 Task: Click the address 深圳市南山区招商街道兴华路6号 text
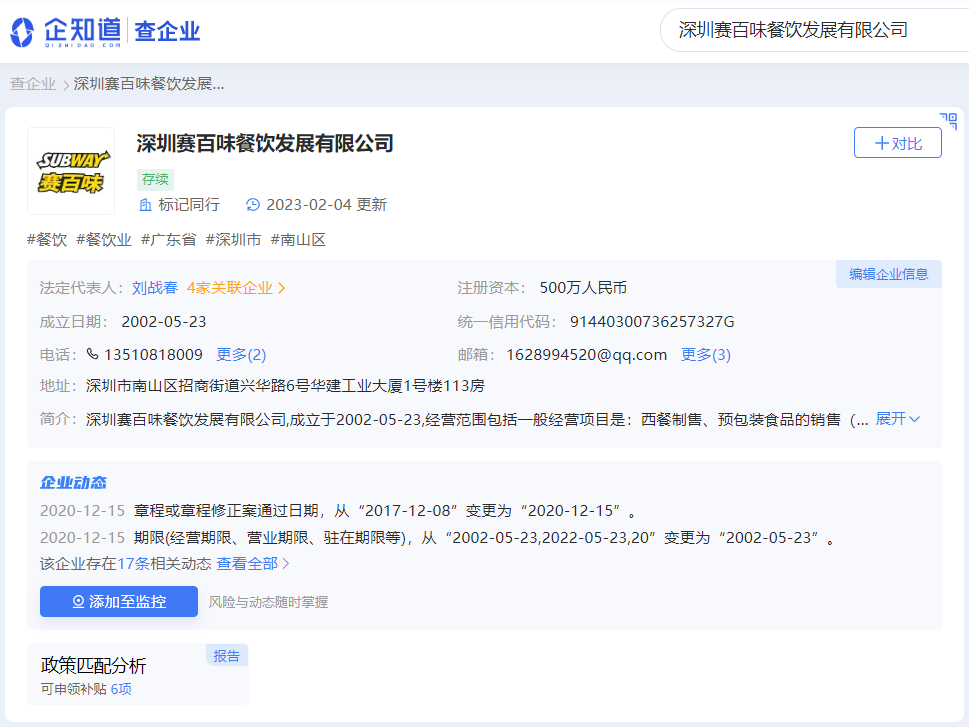tap(286, 386)
